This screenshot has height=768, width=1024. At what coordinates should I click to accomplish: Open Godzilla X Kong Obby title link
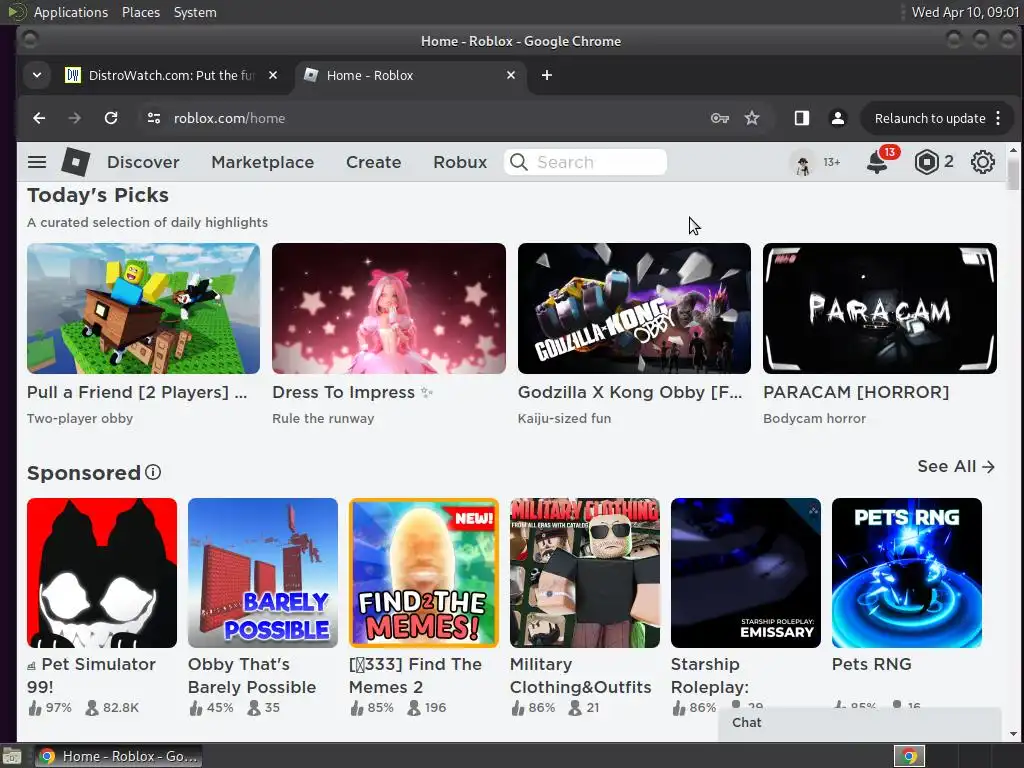(630, 392)
